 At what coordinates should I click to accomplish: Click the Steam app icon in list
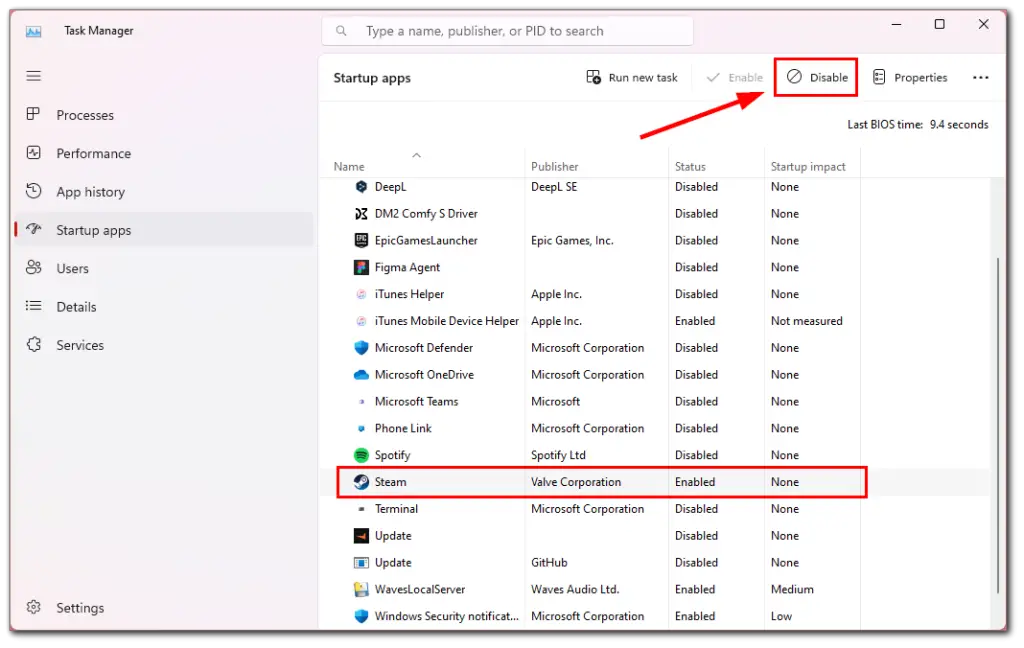(x=361, y=482)
